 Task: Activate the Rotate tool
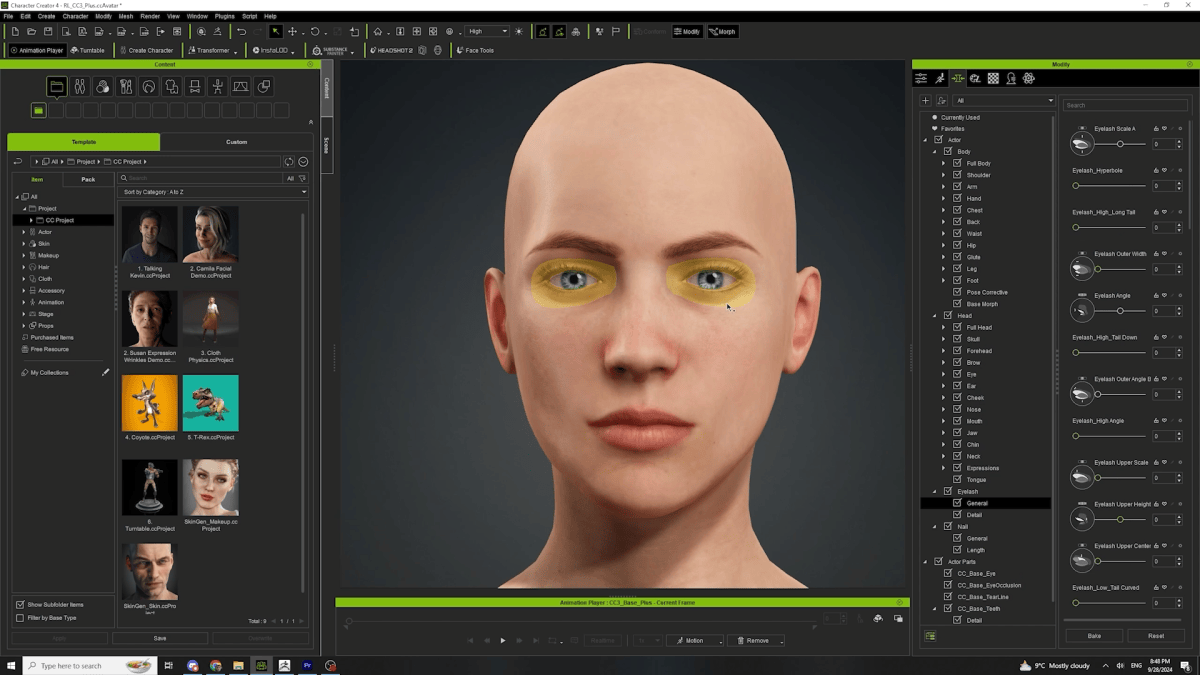point(315,32)
